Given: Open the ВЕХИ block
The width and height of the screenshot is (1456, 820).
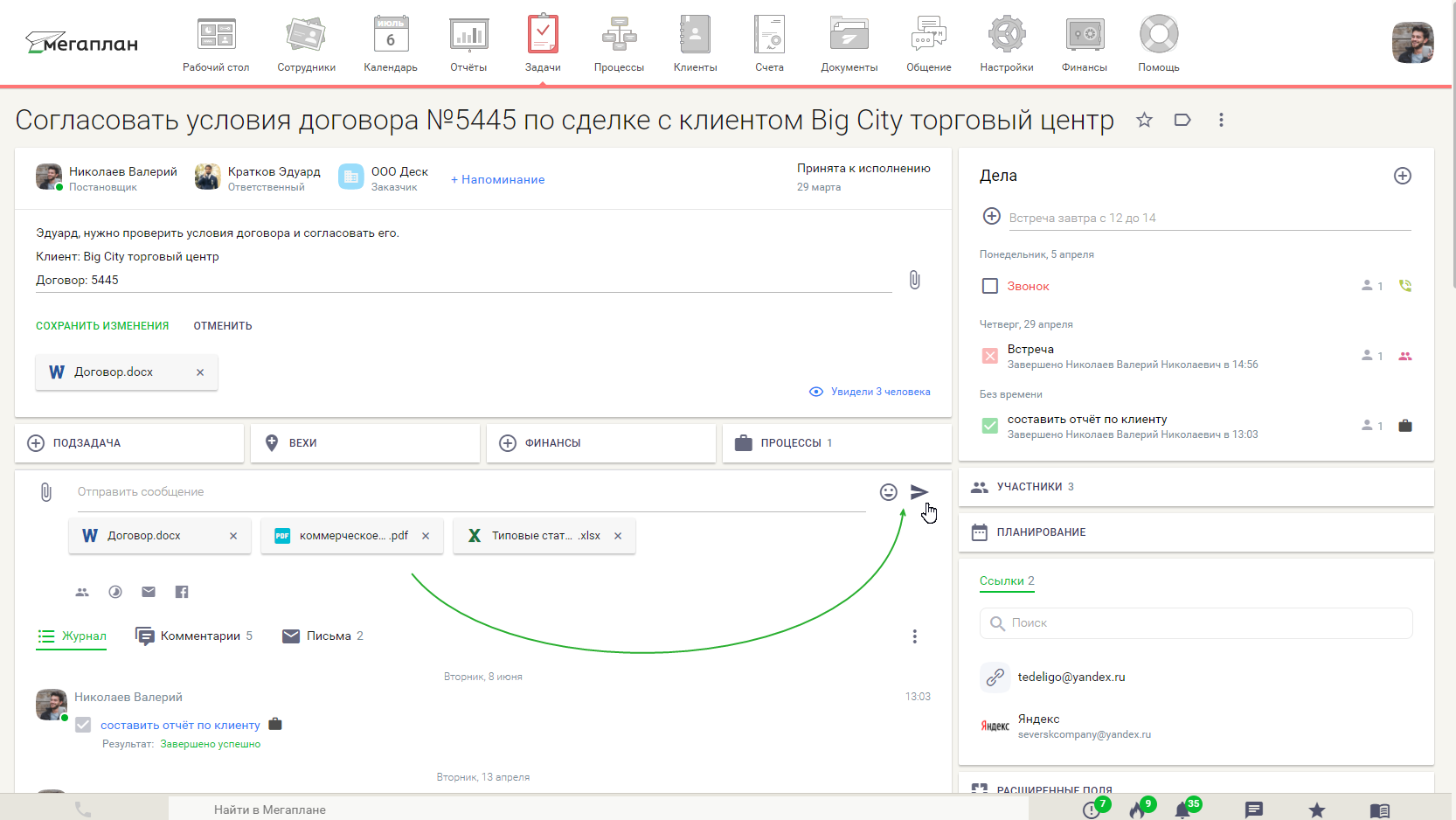Looking at the screenshot, I should click(365, 443).
